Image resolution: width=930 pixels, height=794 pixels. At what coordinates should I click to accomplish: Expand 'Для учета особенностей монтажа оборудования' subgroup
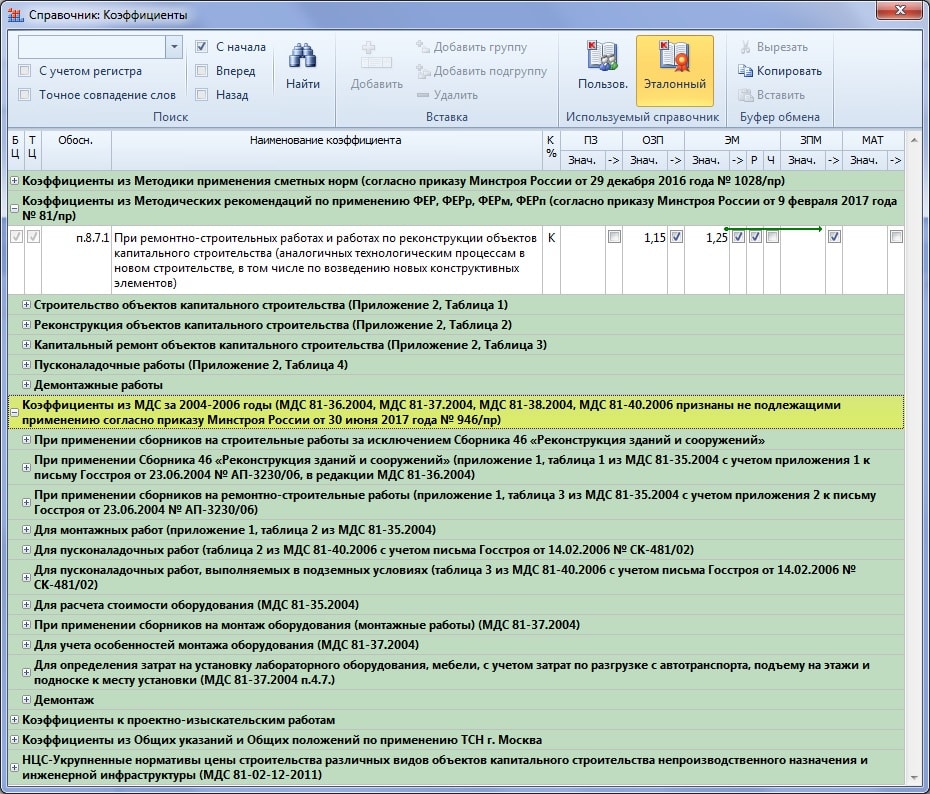pos(26,645)
